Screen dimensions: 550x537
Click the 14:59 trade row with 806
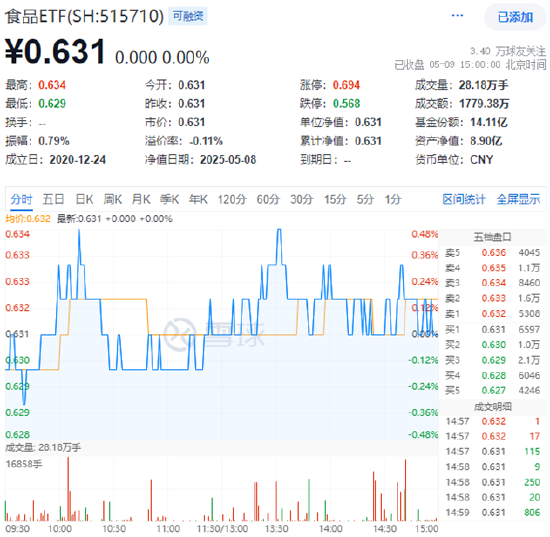tap(492, 512)
